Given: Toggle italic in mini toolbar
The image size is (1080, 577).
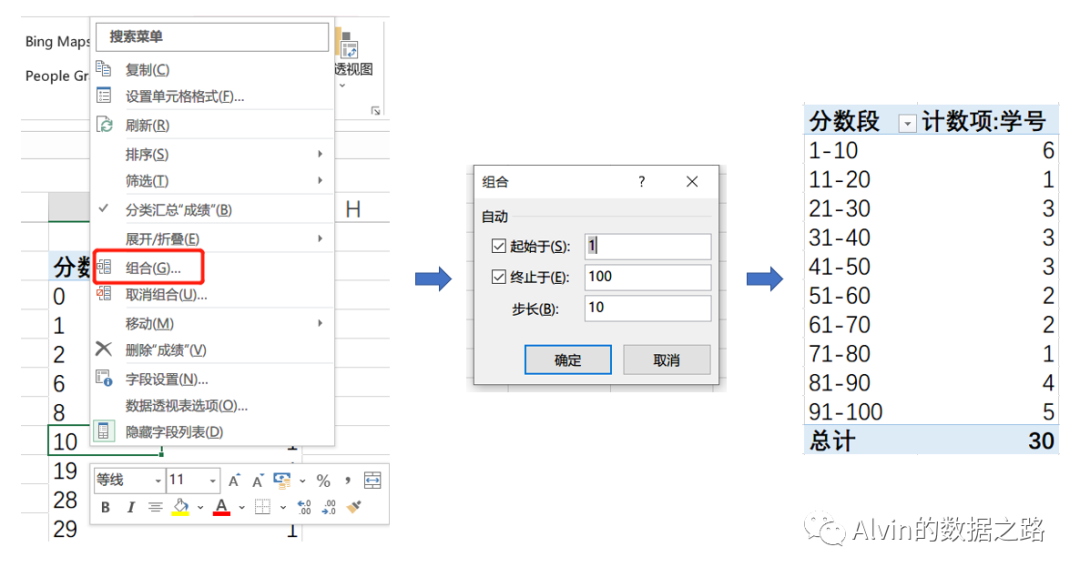Looking at the screenshot, I should click(130, 507).
